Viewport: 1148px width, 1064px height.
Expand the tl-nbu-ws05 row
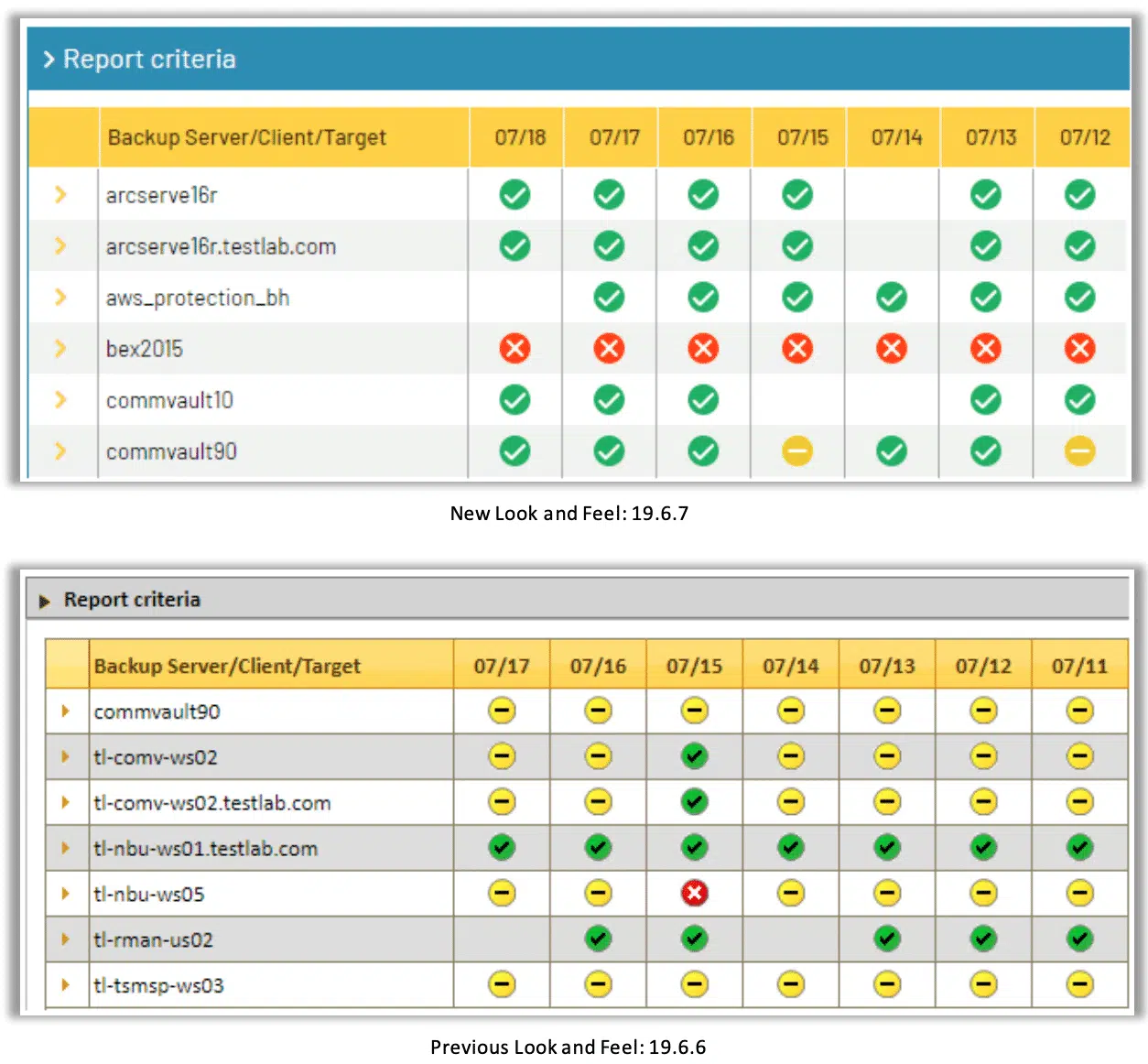point(65,893)
